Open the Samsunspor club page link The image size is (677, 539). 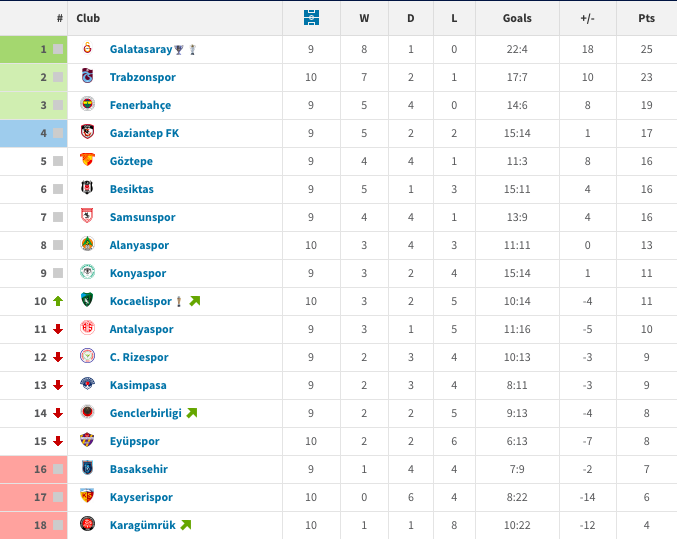coord(142,217)
